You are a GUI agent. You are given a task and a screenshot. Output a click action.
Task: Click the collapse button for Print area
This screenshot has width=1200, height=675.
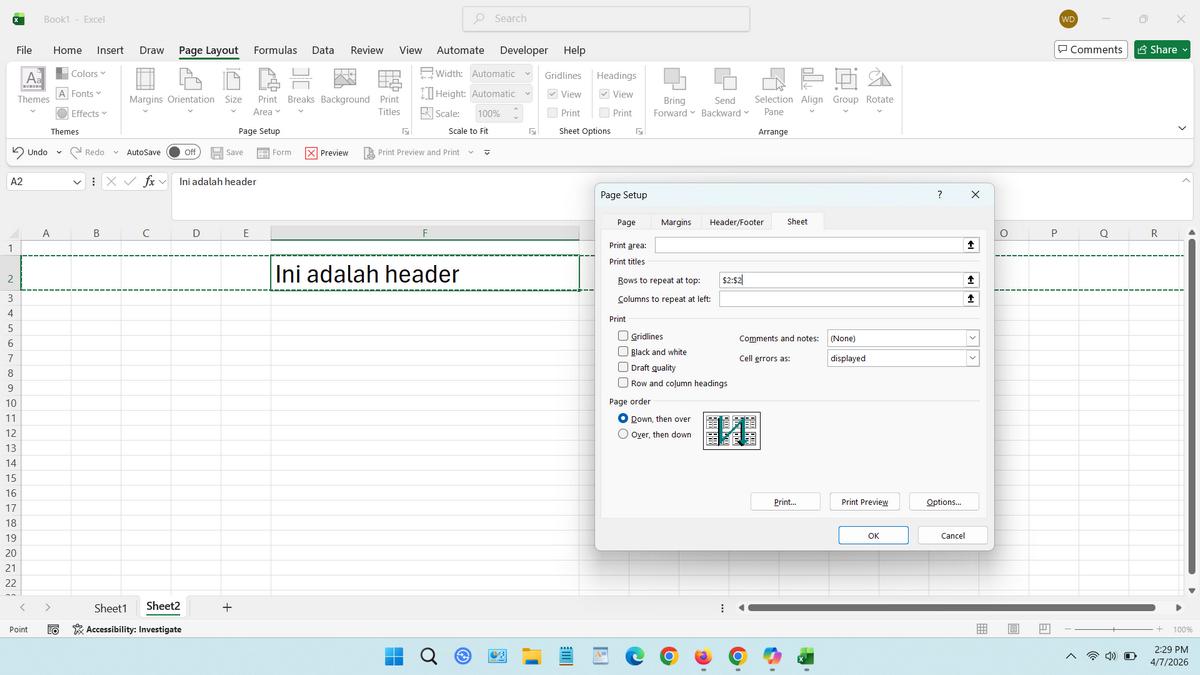[970, 245]
